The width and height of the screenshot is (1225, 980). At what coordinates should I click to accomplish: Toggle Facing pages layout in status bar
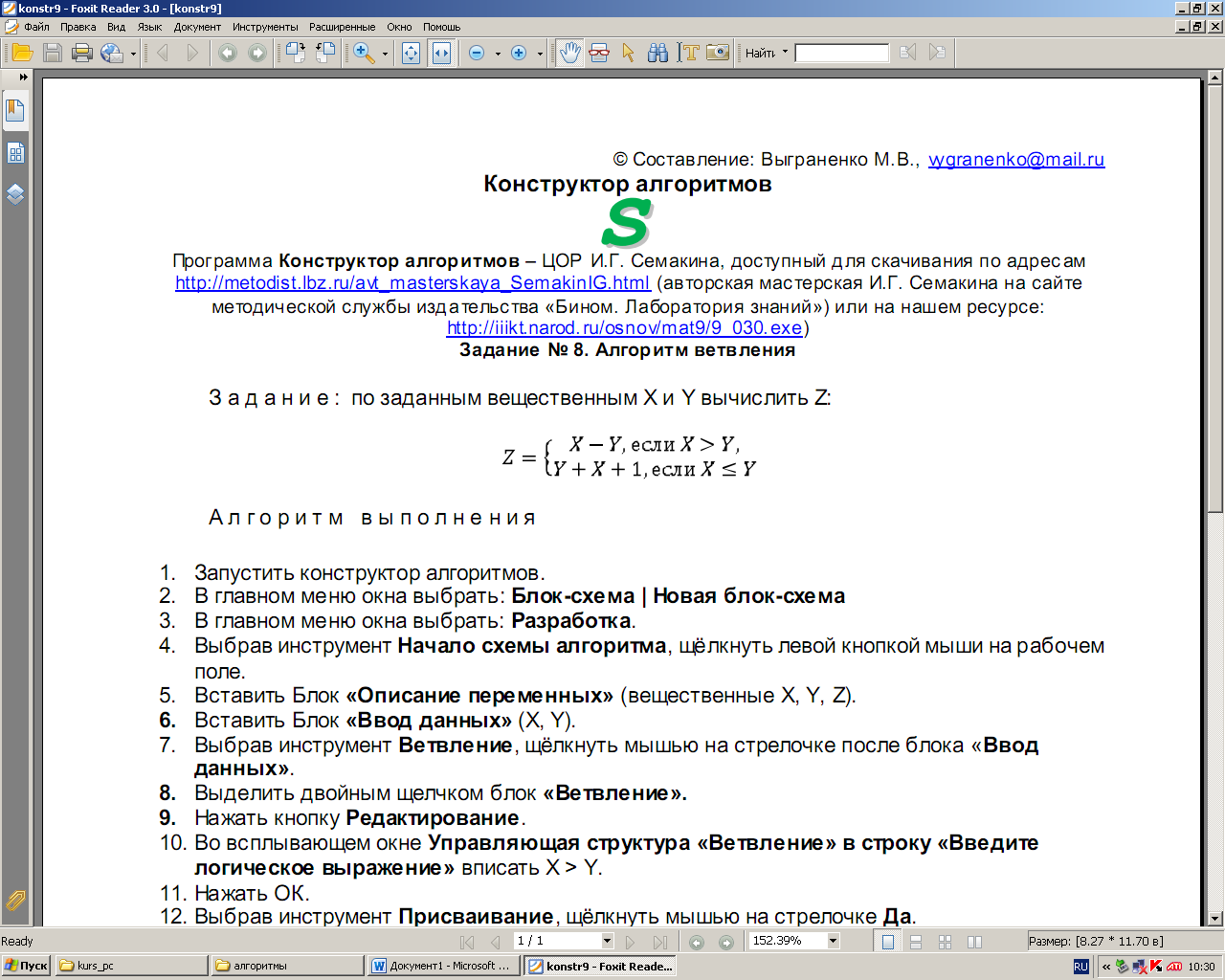click(x=974, y=942)
